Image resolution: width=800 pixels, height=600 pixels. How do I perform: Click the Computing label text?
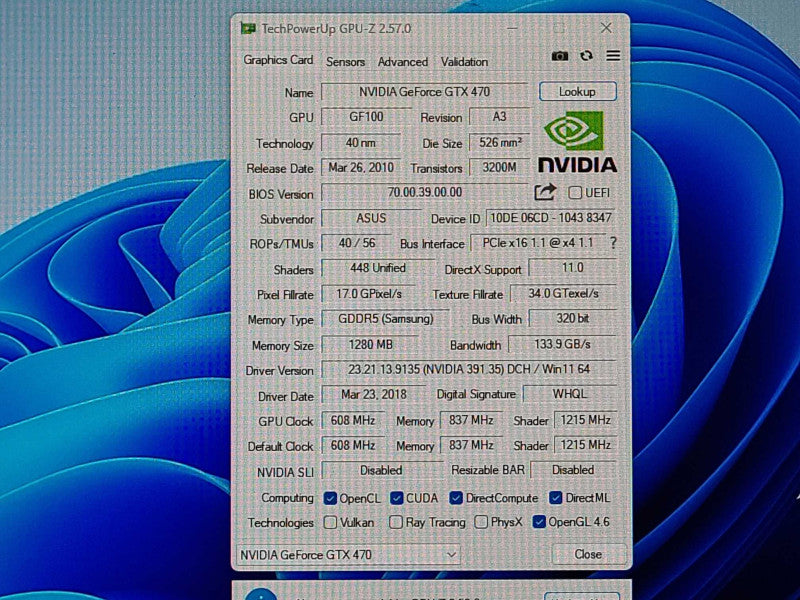pyautogui.click(x=287, y=498)
